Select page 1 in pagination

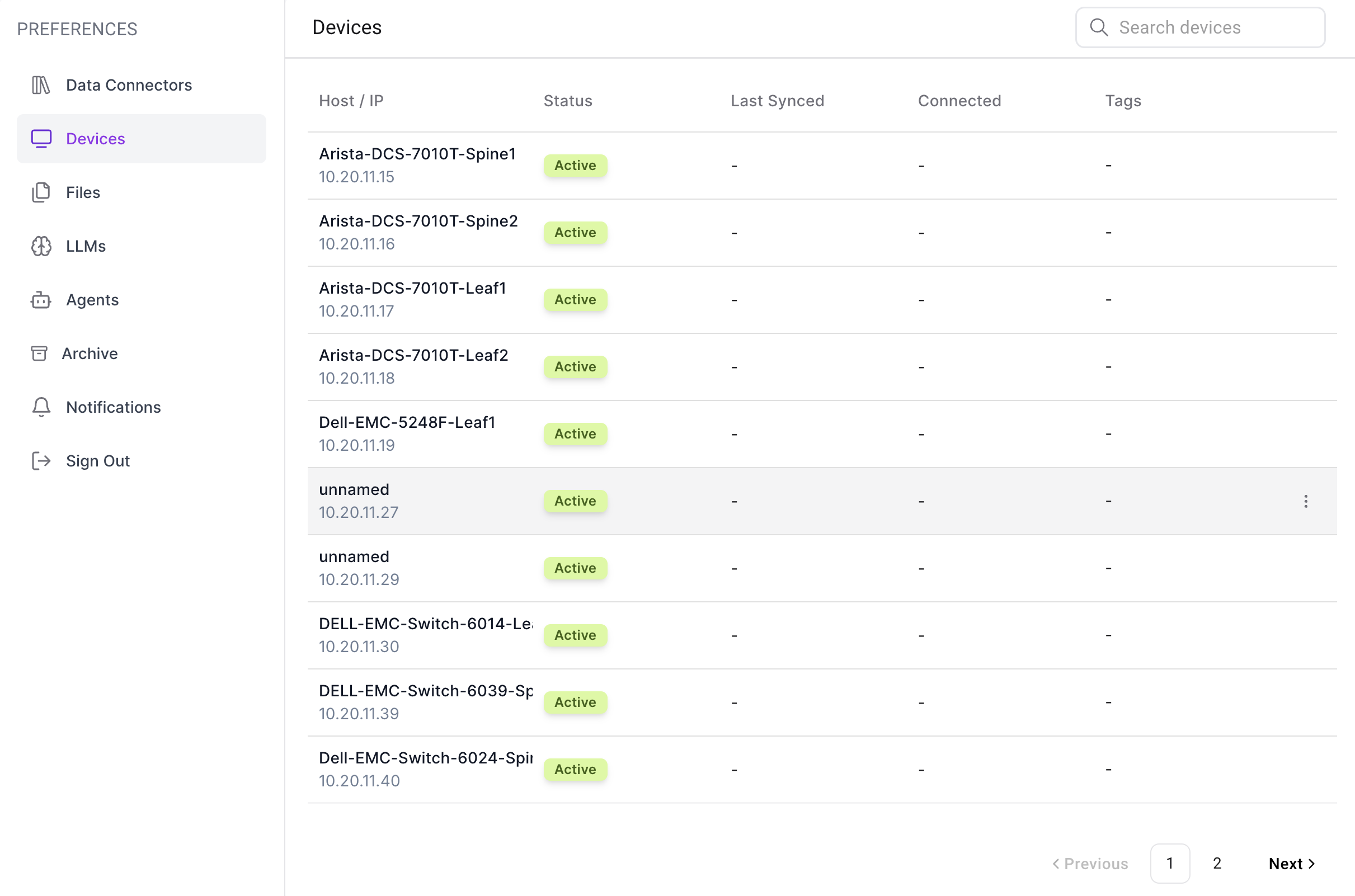coord(1169,864)
